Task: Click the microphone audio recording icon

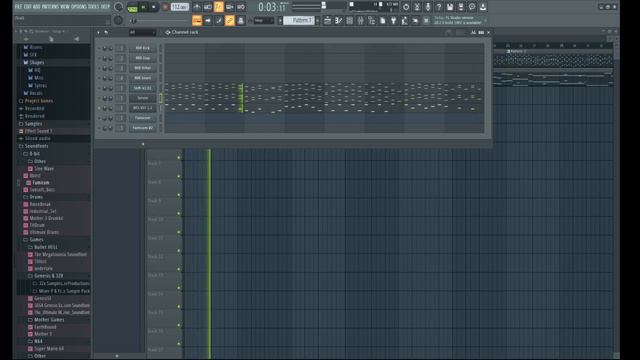Action: coord(428,7)
